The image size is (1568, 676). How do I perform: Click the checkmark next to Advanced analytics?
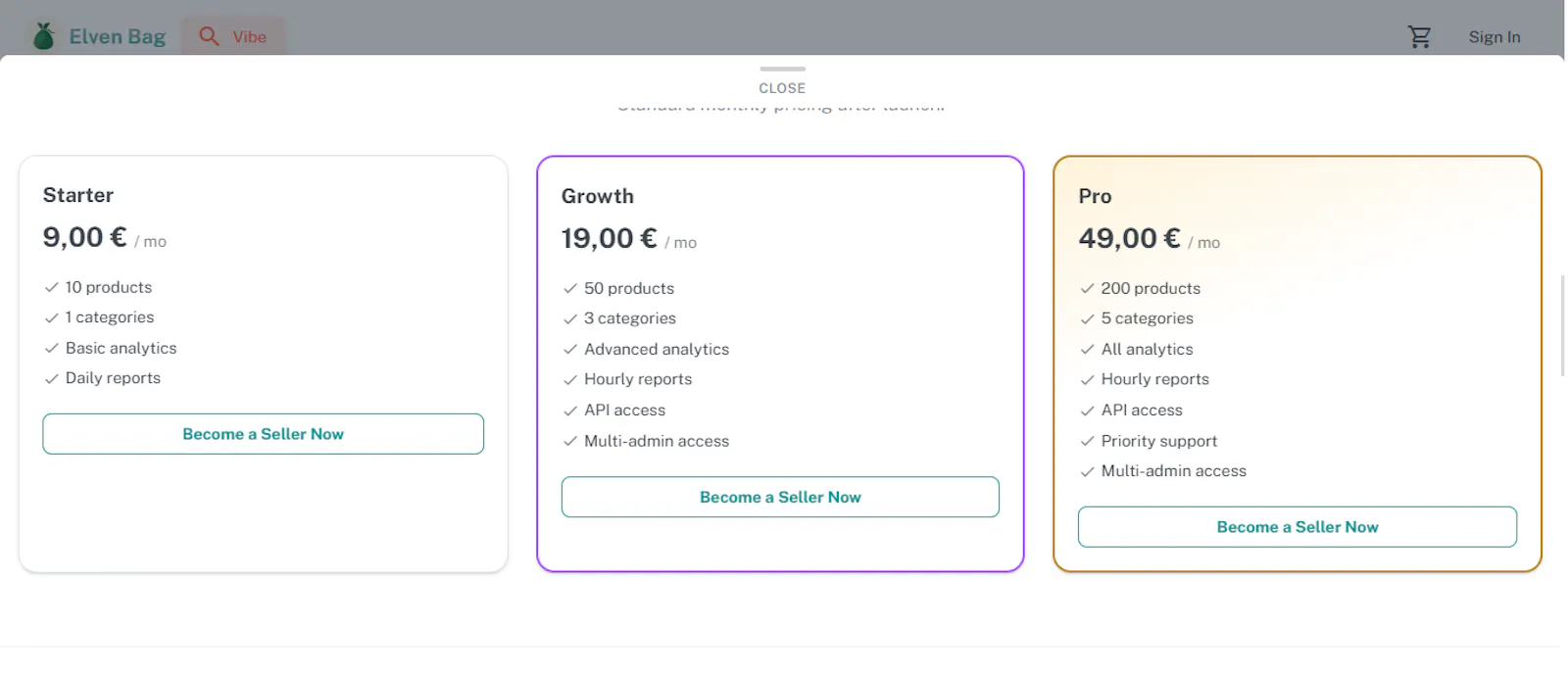pyautogui.click(x=570, y=349)
